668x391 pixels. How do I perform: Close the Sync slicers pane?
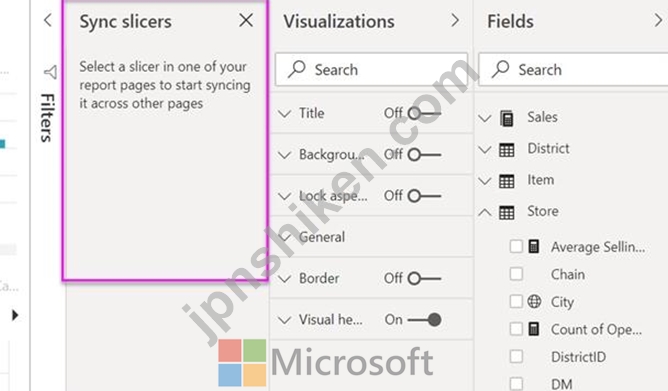pos(246,20)
